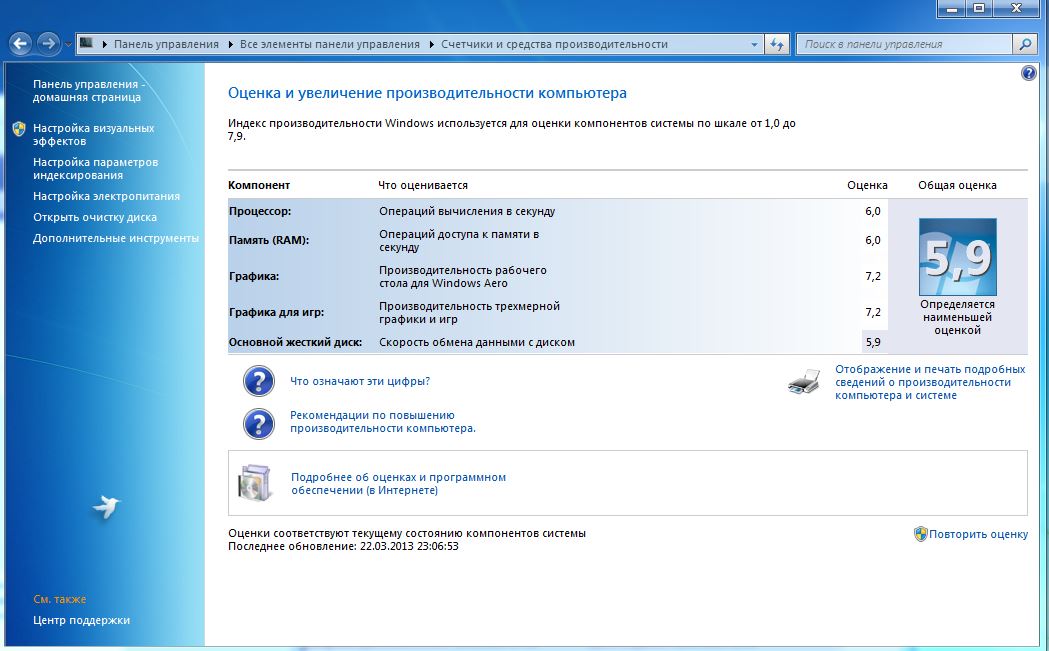Click question icon beside 'Рекомендации по повышению'
Image resolution: width=1049 pixels, height=651 pixels.
pos(259,424)
